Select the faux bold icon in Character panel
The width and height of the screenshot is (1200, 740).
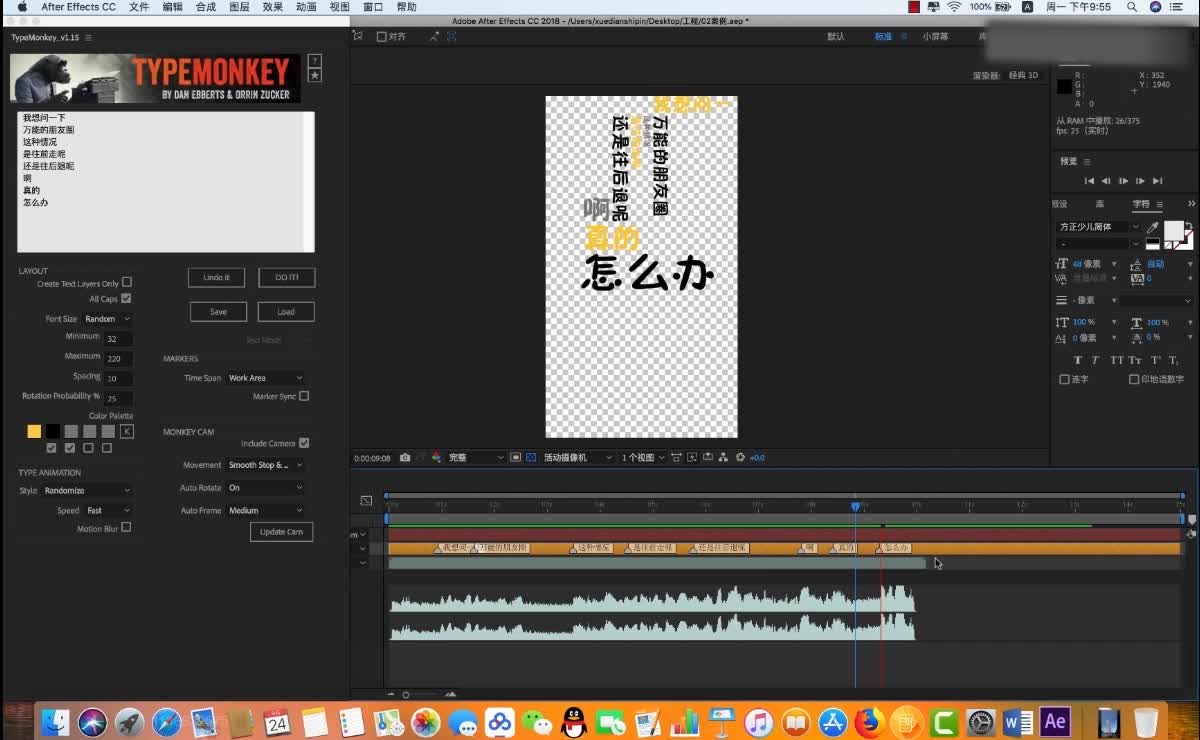click(1078, 360)
